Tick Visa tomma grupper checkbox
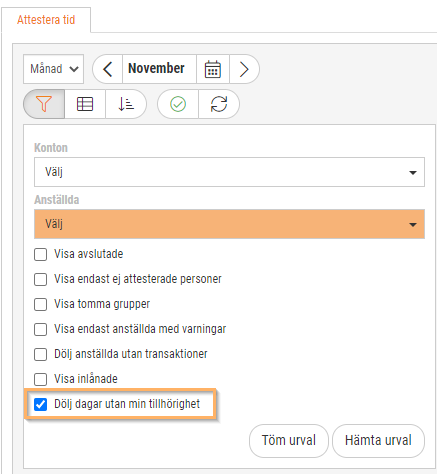This screenshot has width=437, height=474. point(41,304)
